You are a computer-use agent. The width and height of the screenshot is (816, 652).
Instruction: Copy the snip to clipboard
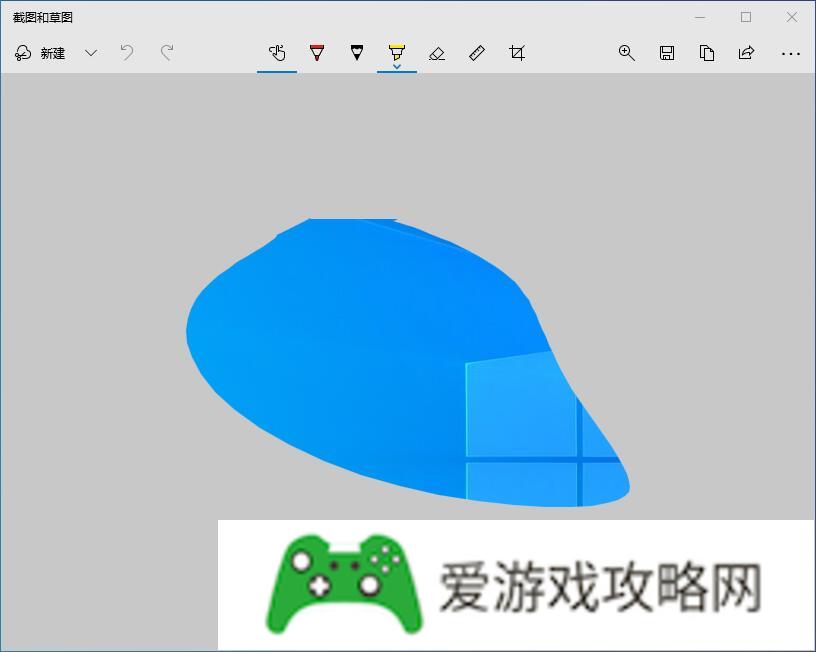[707, 53]
